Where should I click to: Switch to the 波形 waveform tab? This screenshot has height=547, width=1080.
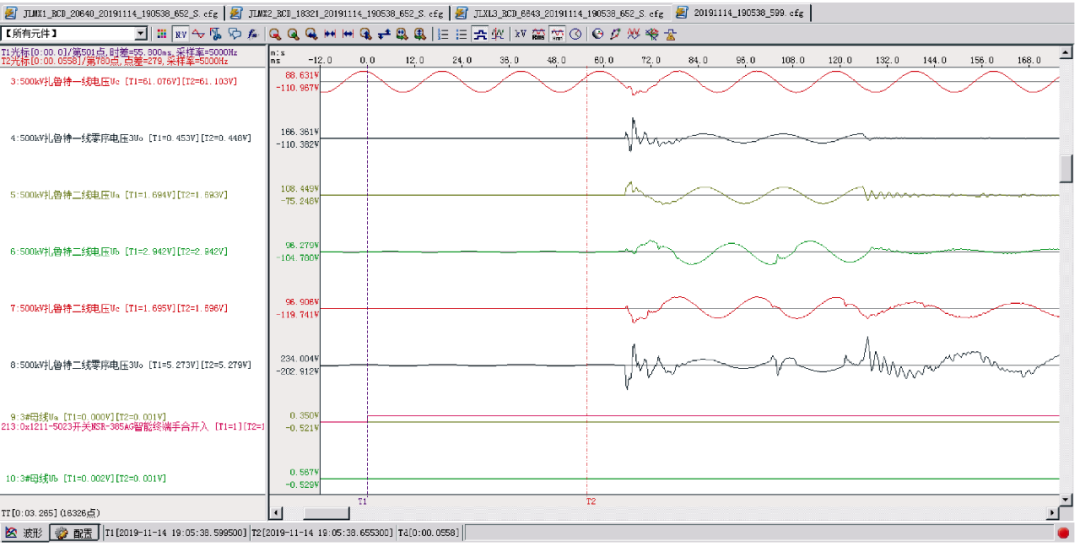click(25, 533)
